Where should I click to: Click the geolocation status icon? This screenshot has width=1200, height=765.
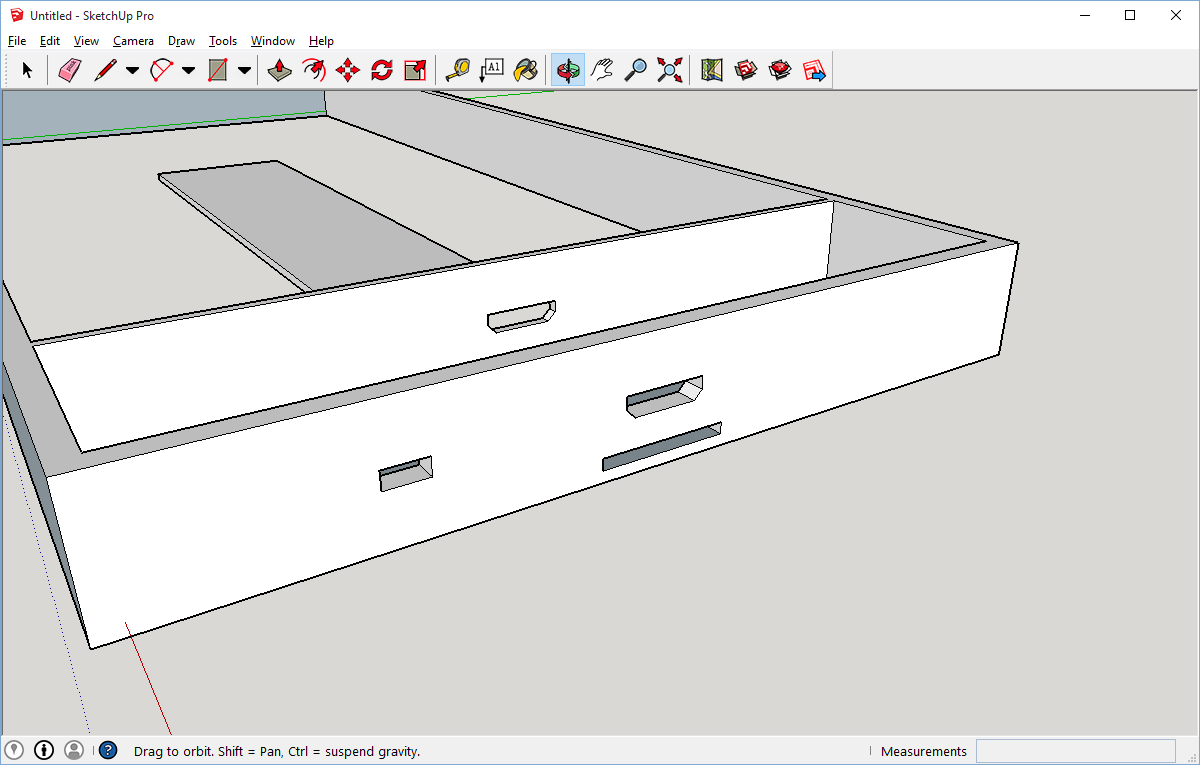14,750
